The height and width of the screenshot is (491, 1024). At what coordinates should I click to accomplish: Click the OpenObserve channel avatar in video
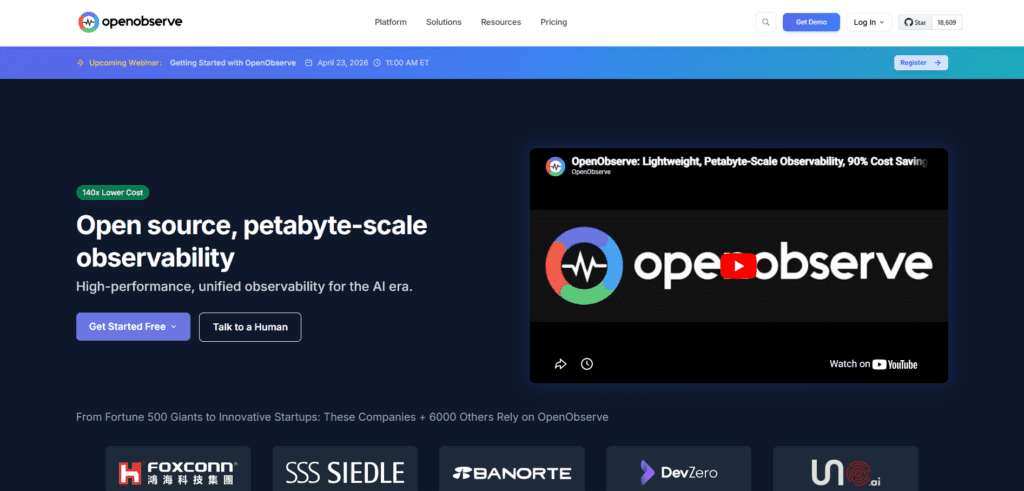(555, 166)
